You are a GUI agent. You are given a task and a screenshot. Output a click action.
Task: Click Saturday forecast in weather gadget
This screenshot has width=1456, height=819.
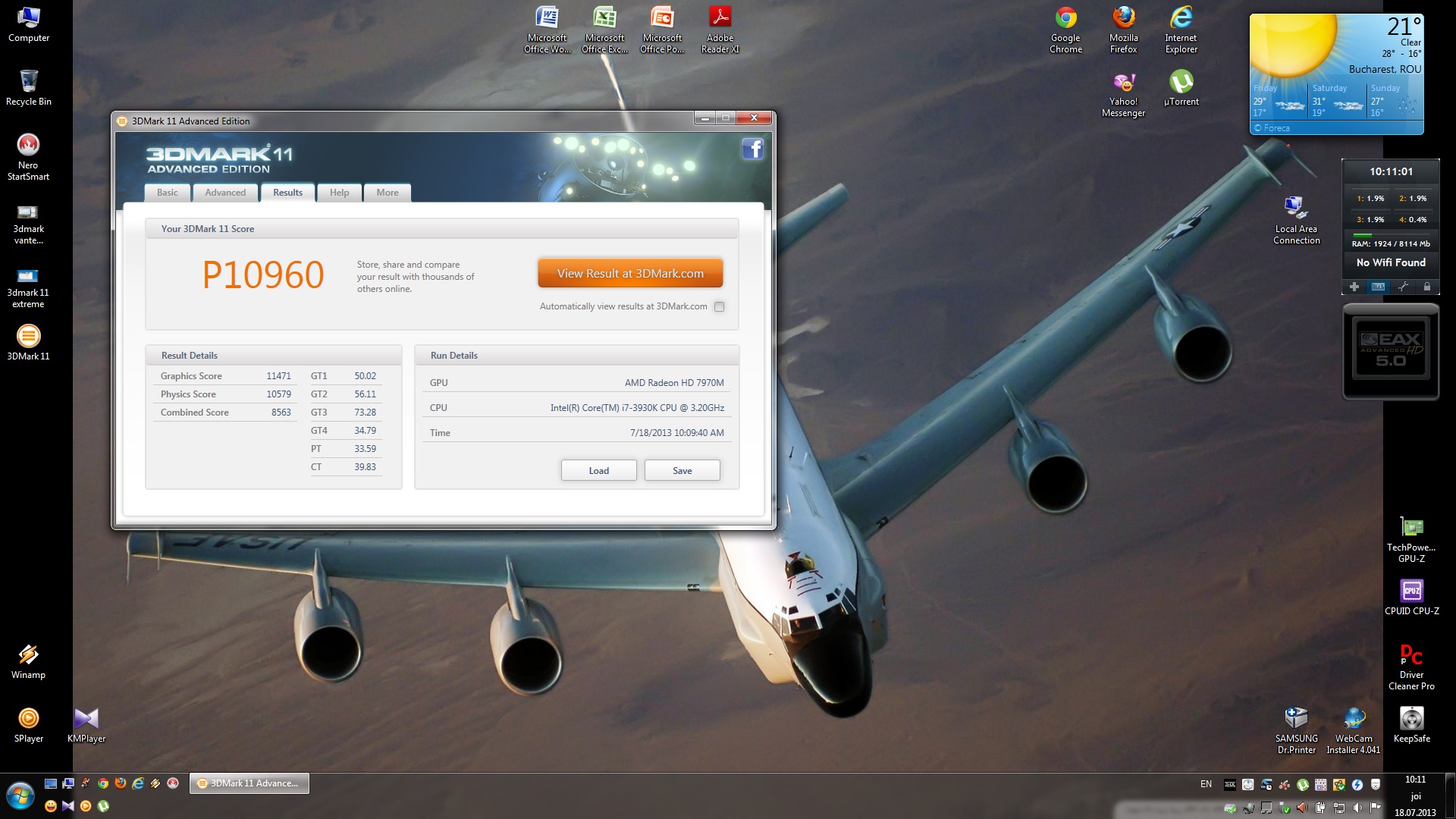pyautogui.click(x=1338, y=100)
